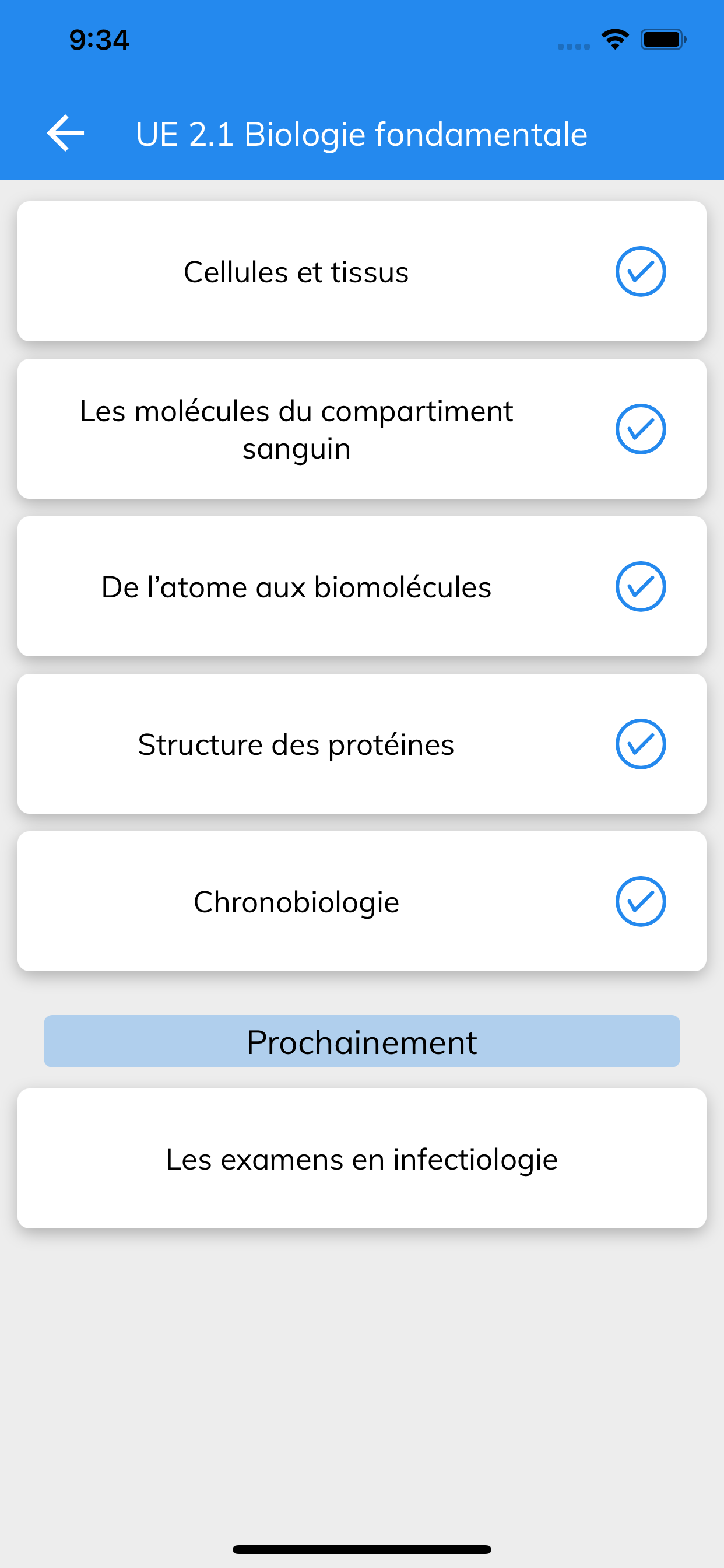The height and width of the screenshot is (1568, 724).
Task: Tap the checkmark circle for Chronobiologie
Action: [x=641, y=901]
